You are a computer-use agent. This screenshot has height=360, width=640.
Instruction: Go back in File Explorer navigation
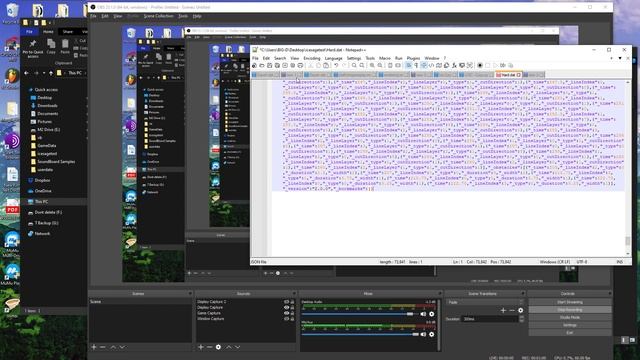(x=26, y=73)
